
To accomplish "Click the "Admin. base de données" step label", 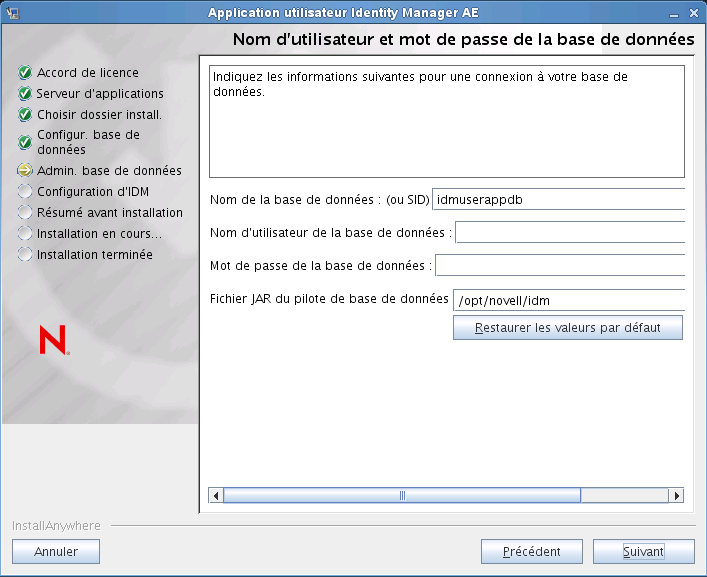I will (x=109, y=170).
